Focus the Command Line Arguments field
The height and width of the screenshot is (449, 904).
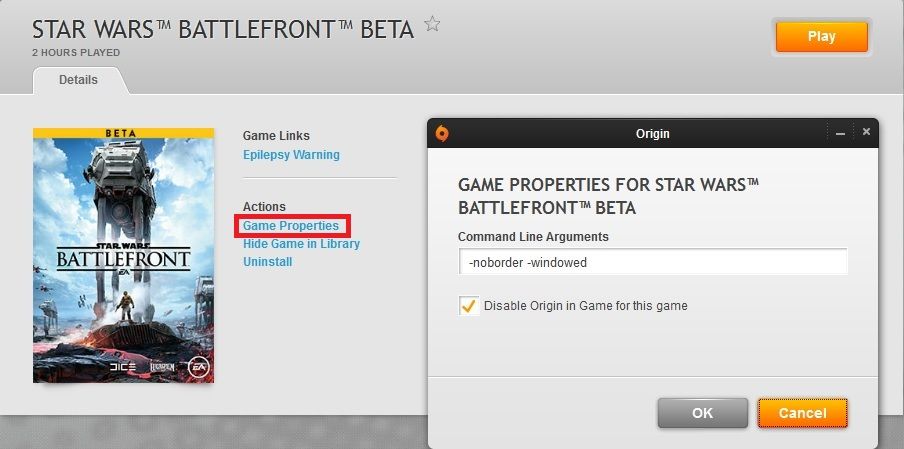[653, 262]
